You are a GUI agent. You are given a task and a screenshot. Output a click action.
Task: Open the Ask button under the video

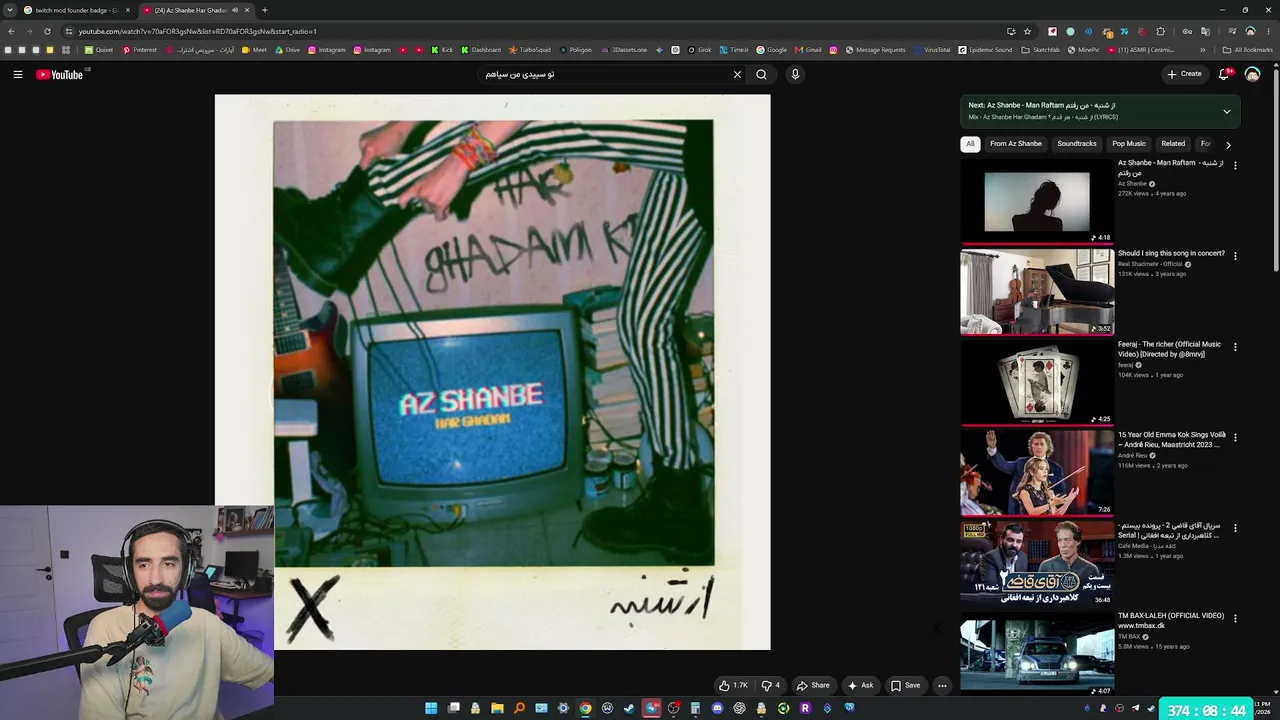click(x=860, y=685)
